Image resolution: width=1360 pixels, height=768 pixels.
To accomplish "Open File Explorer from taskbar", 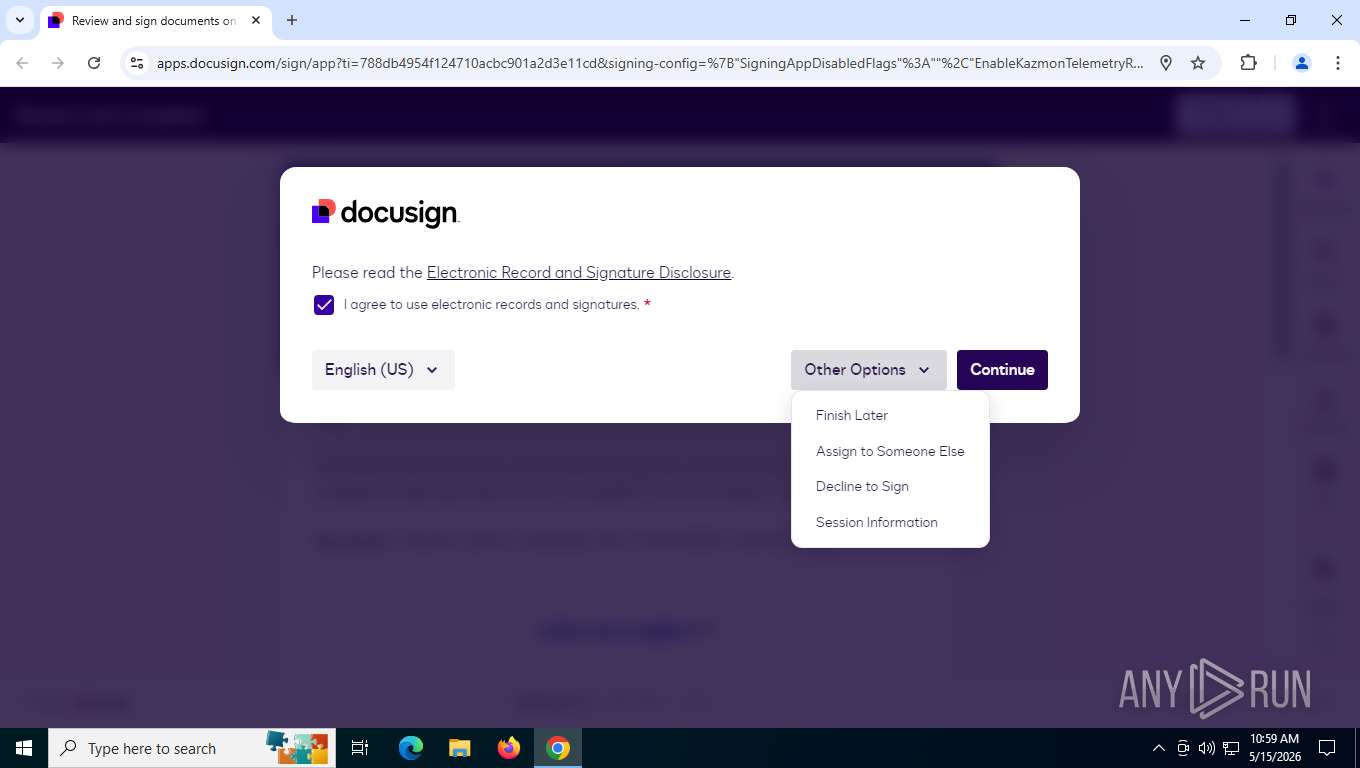I will (459, 748).
